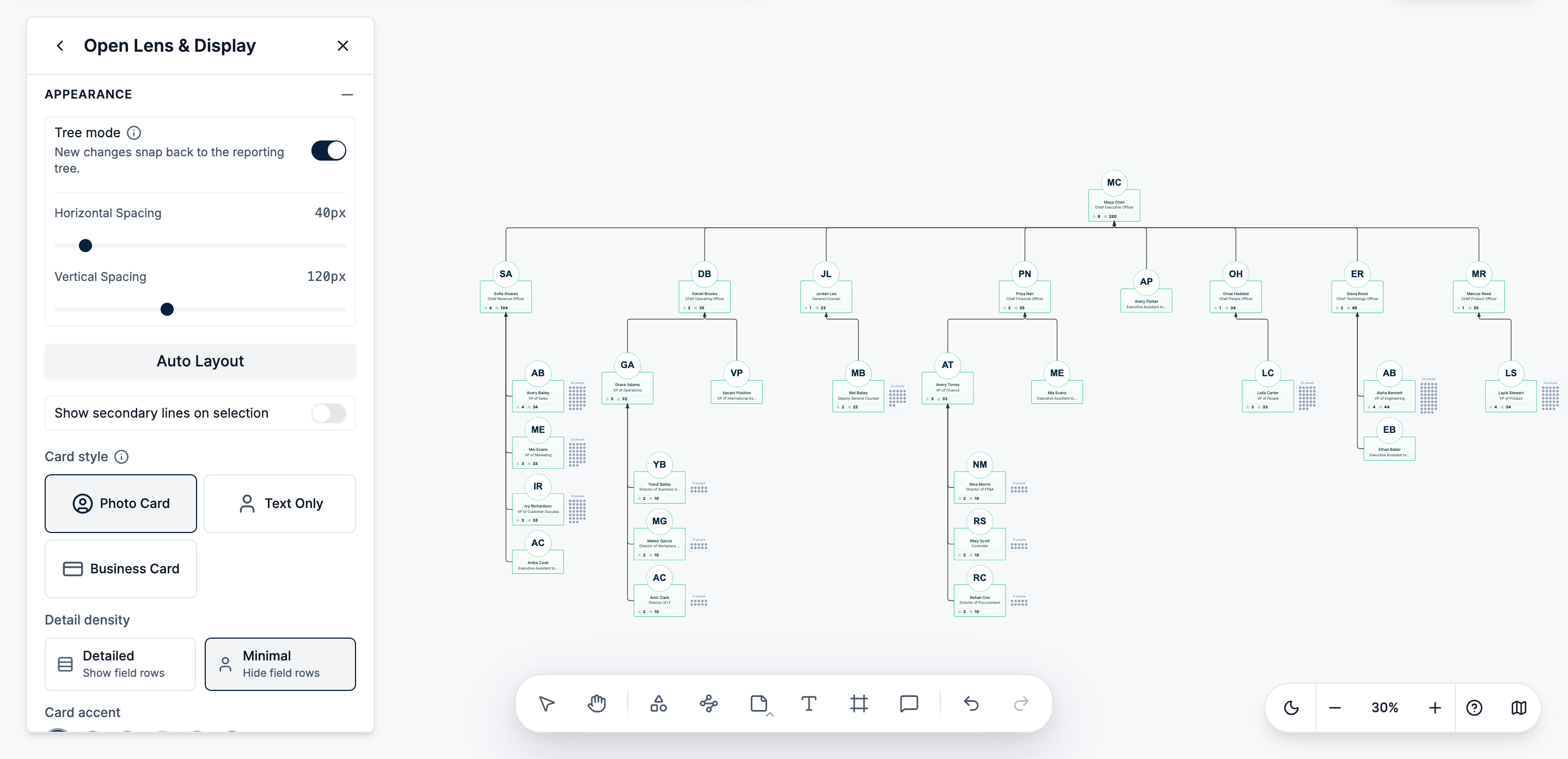Click the 30% zoom level
Screen dimensions: 1568x759
pyautogui.click(x=1384, y=708)
